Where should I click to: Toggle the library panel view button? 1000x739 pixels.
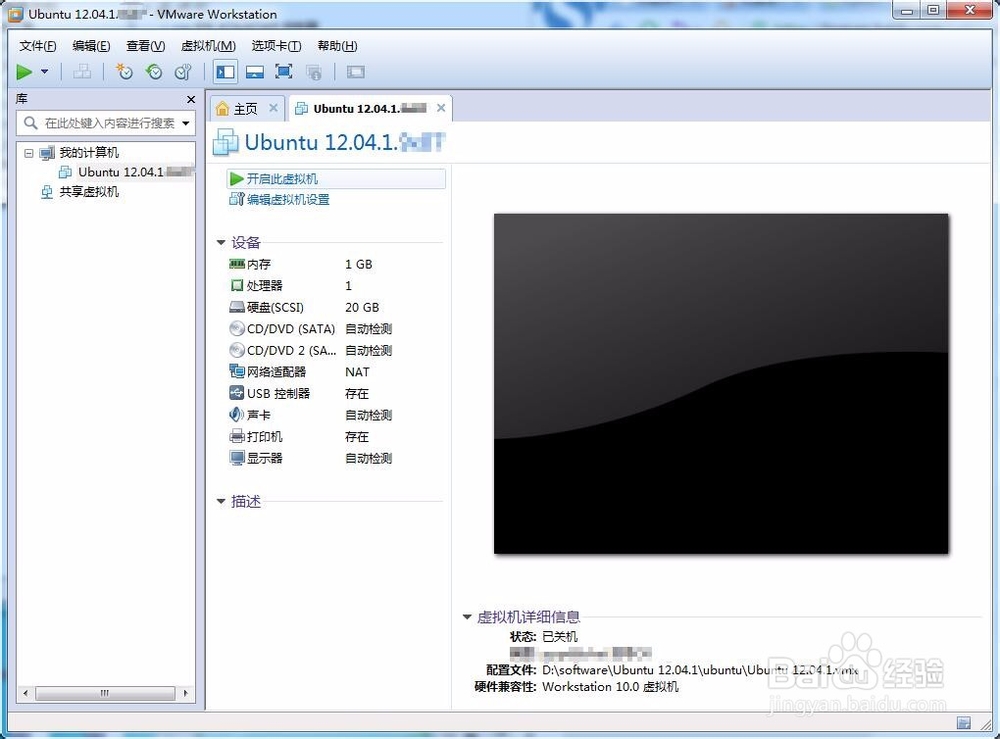pos(225,71)
